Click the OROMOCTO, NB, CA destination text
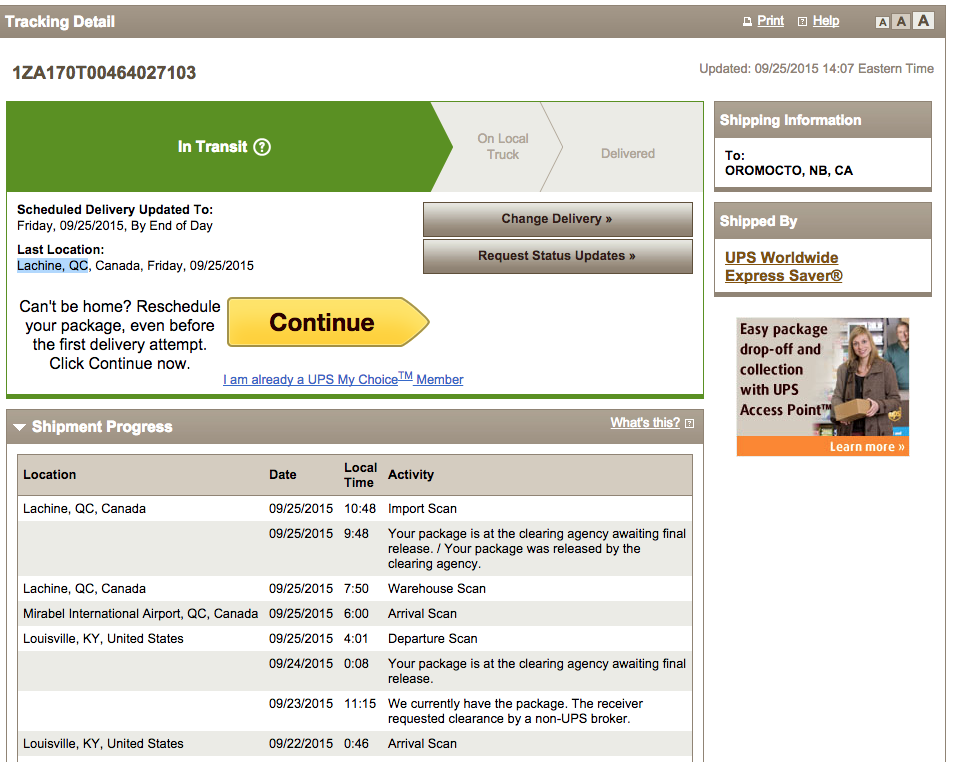This screenshot has width=955, height=762. click(789, 171)
